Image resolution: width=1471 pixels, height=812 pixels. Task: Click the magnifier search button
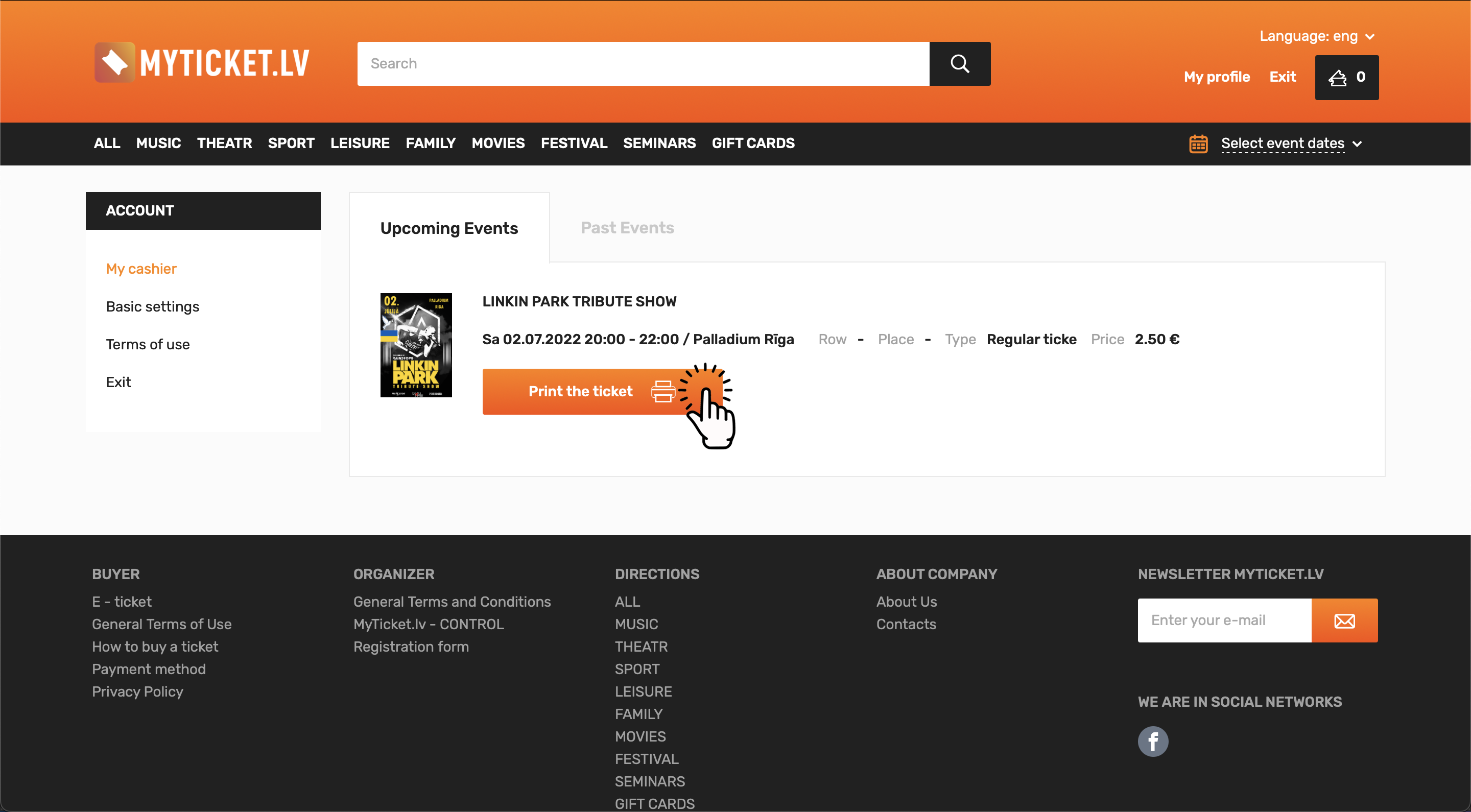959,63
